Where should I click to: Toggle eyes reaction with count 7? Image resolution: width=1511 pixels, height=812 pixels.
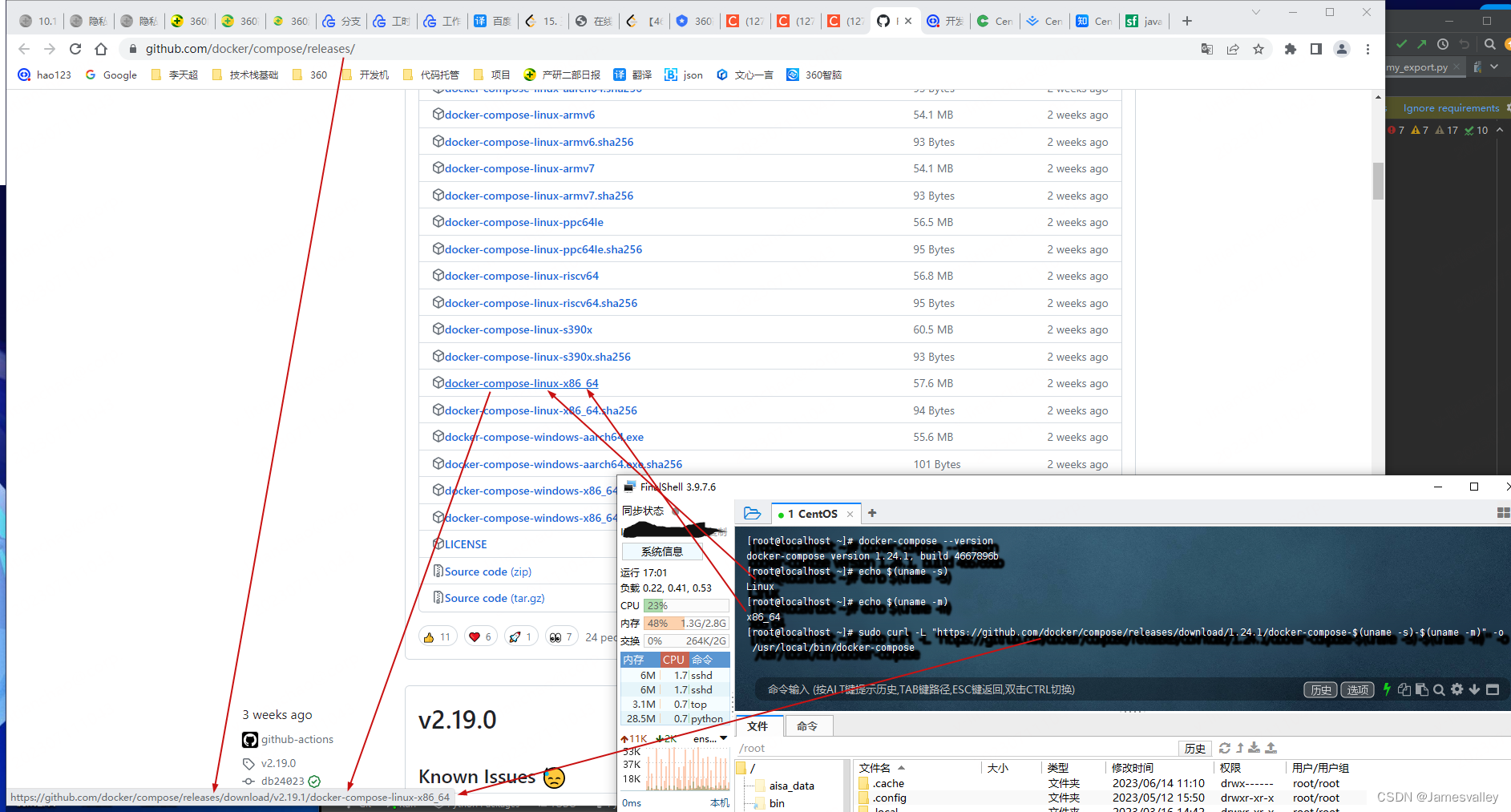pos(561,637)
